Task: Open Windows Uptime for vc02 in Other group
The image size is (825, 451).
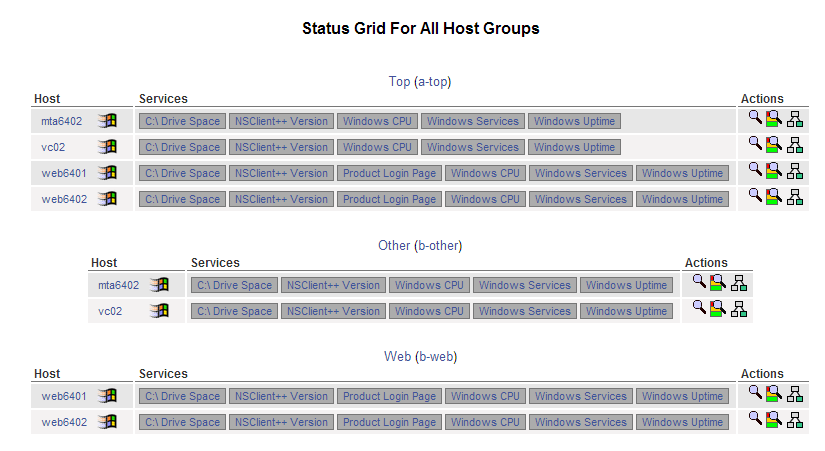Action: 626,311
